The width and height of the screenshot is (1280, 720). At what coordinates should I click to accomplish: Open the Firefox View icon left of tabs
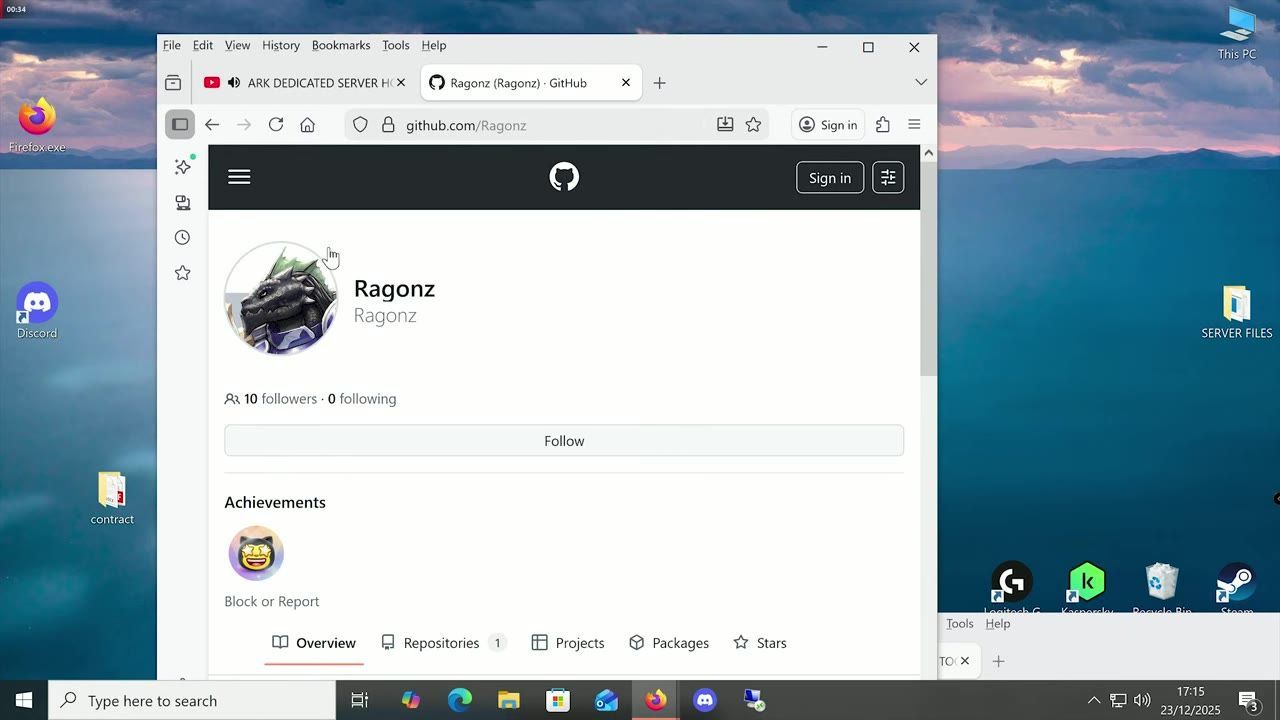[x=173, y=83]
